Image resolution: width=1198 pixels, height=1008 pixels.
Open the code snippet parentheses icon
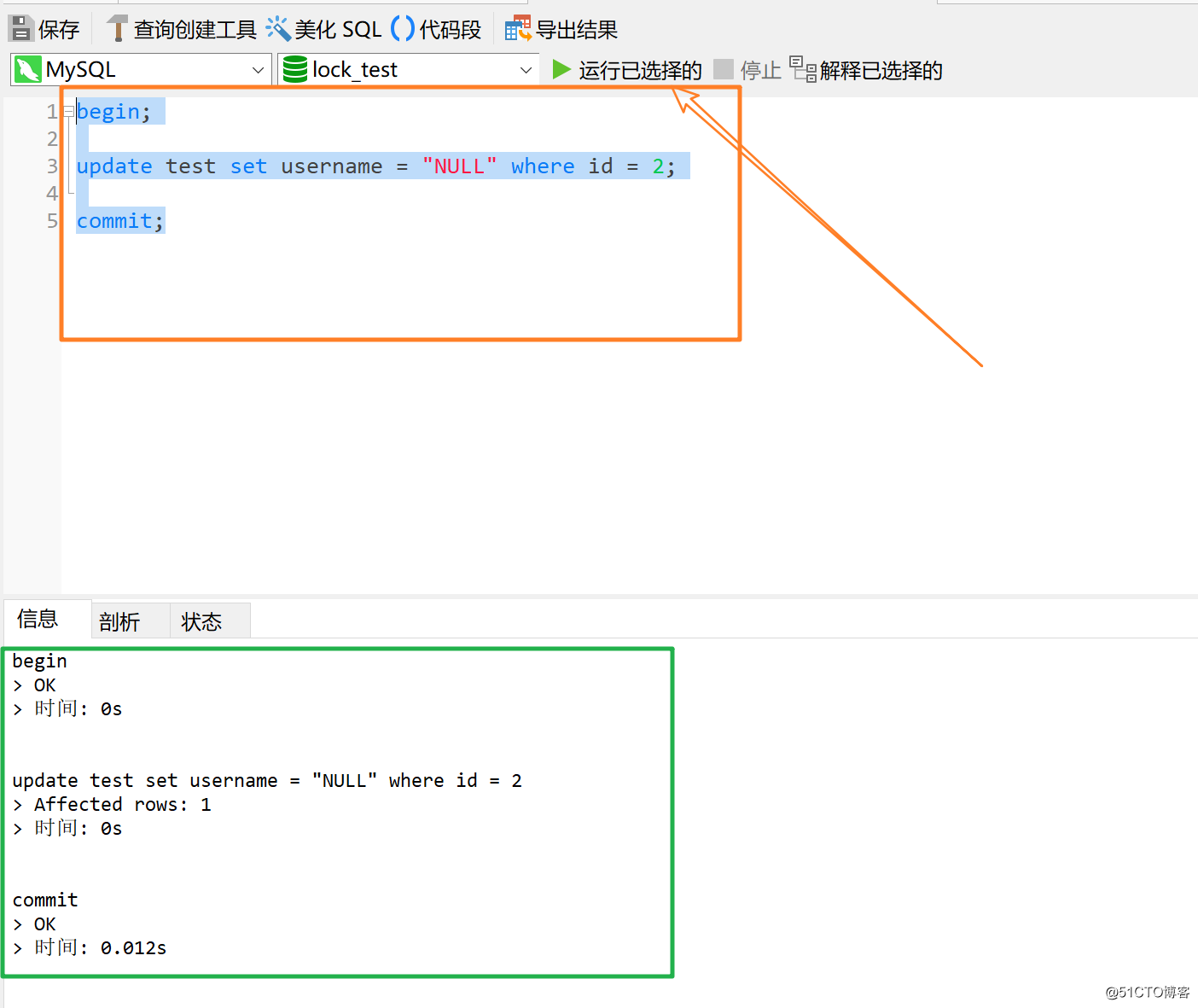[x=403, y=29]
